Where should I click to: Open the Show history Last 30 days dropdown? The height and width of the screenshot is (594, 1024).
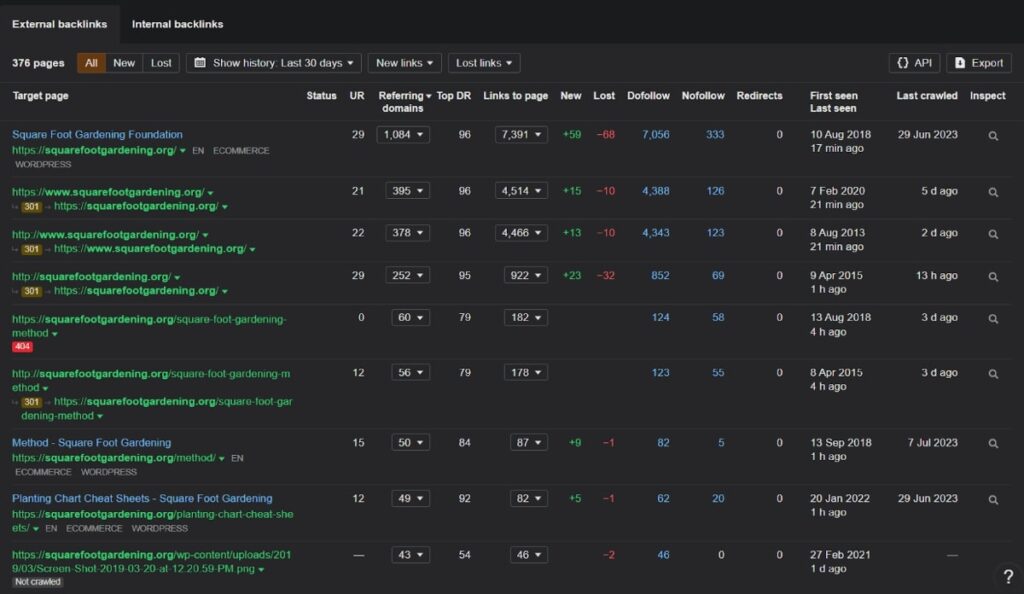(274, 63)
